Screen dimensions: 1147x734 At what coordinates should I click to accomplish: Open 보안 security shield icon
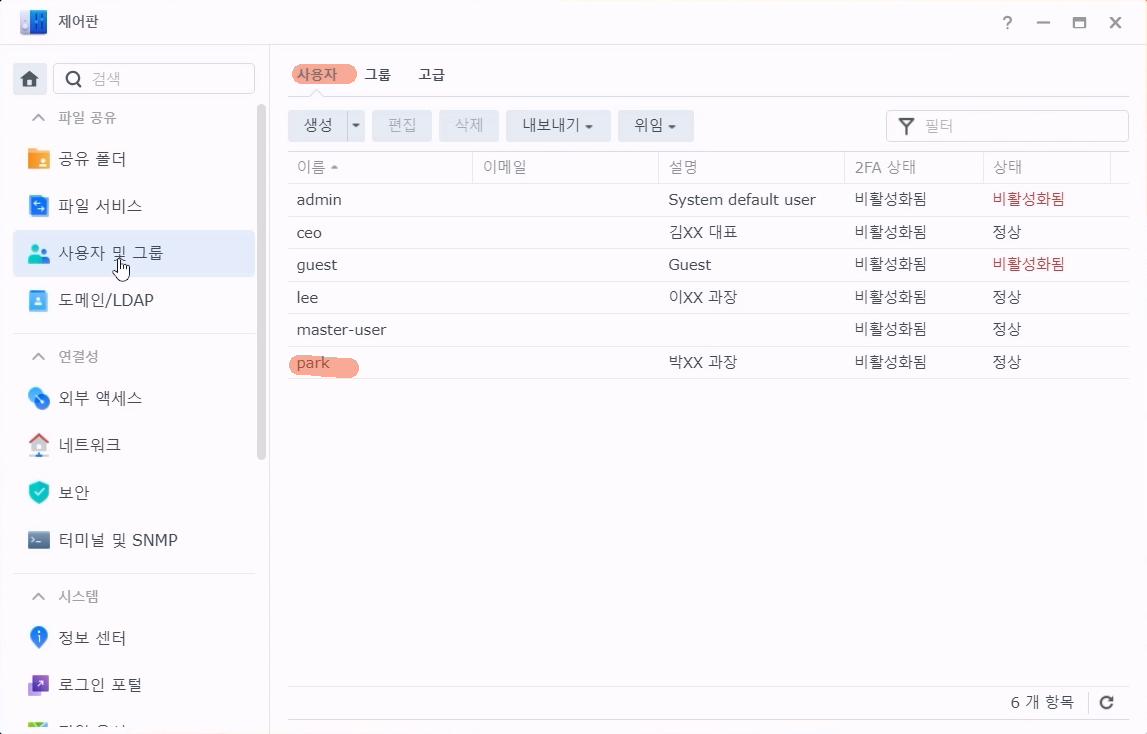coord(39,493)
